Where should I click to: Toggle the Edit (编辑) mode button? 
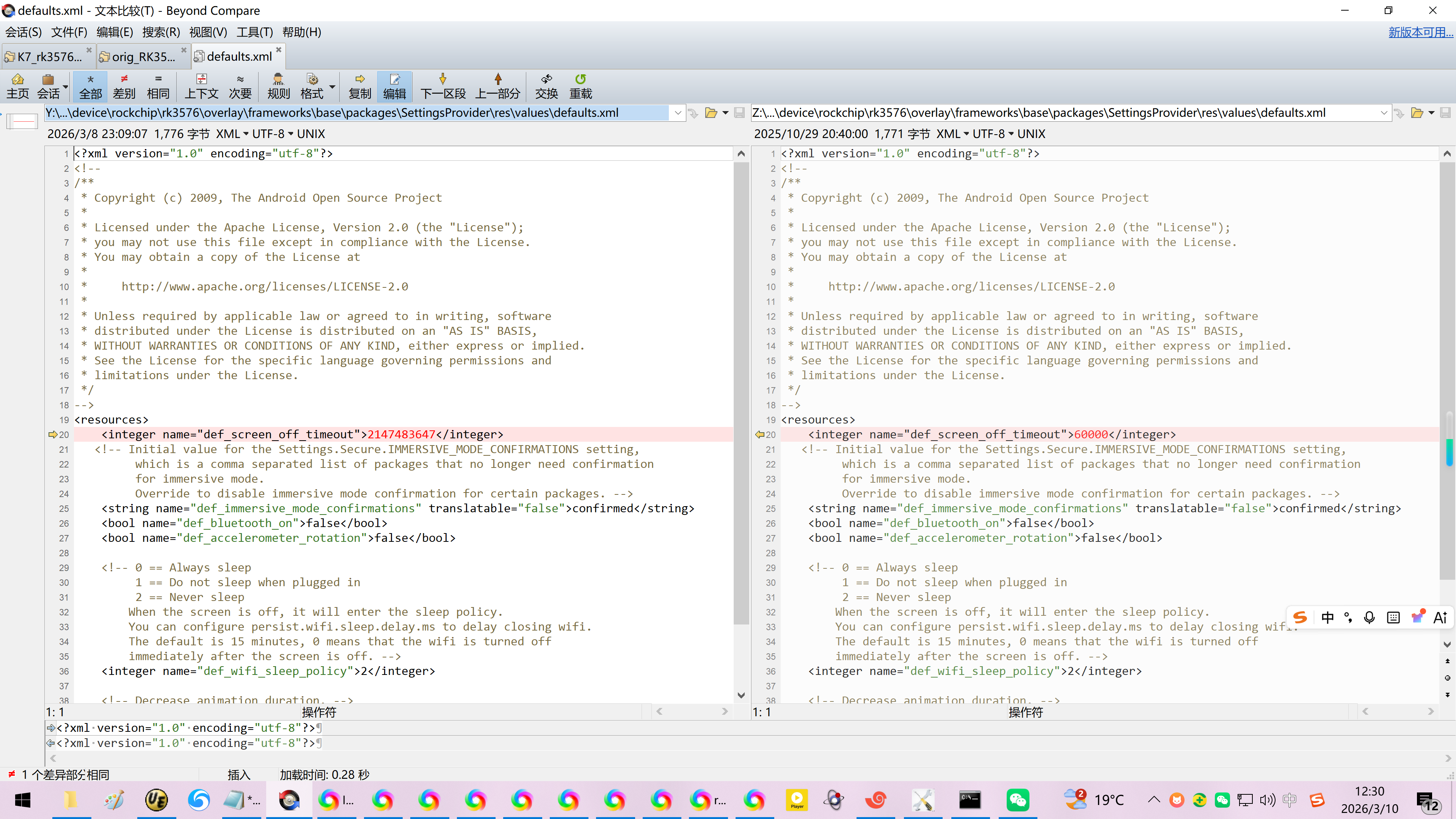click(x=394, y=86)
